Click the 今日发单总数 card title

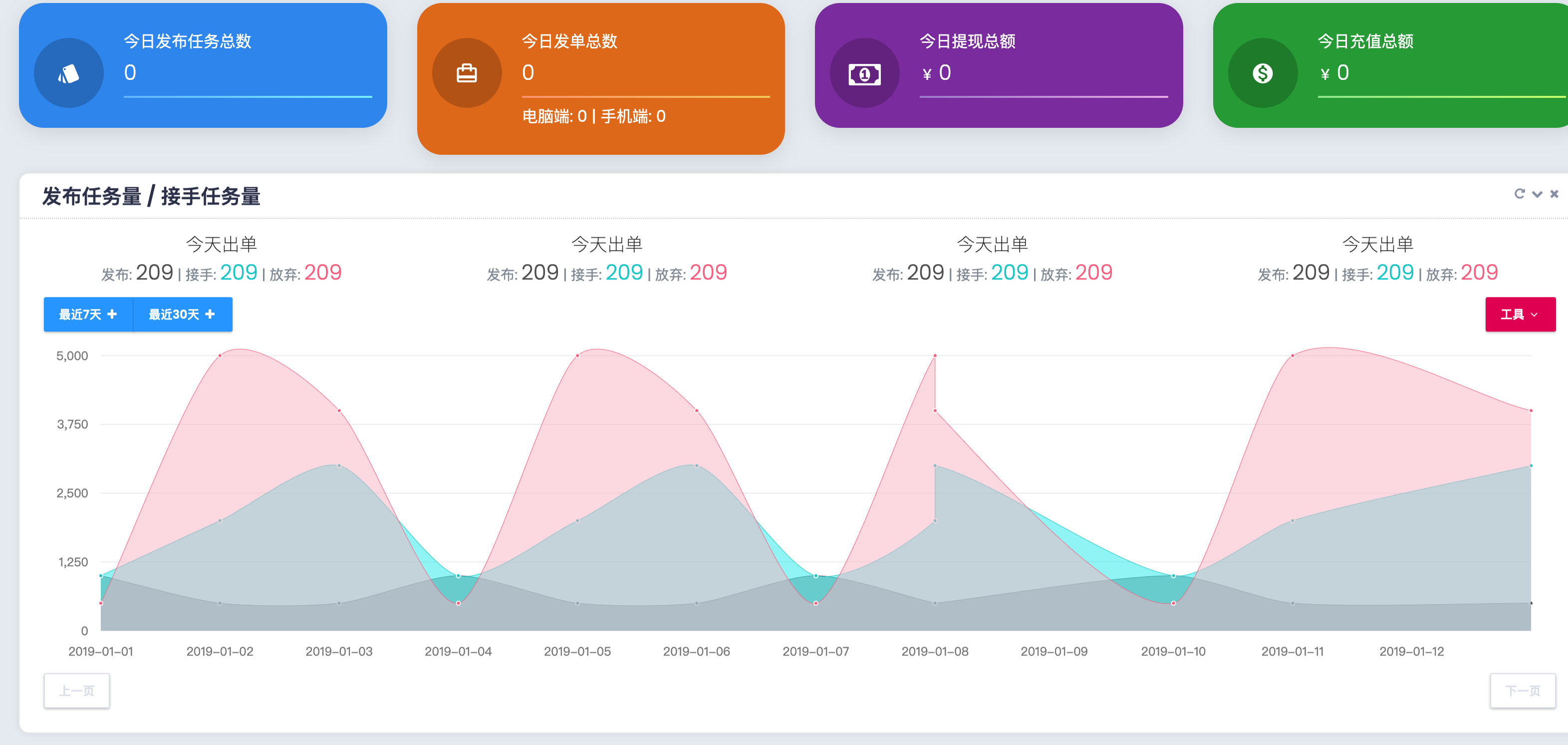pos(570,41)
